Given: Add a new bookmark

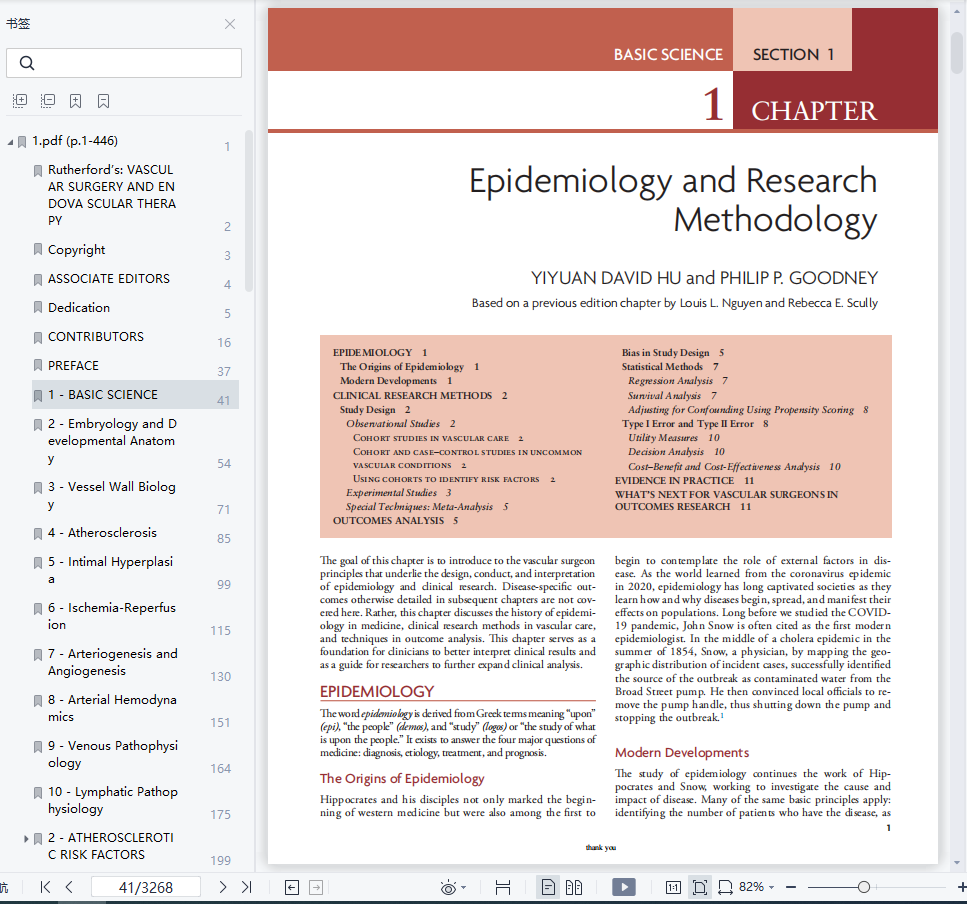Looking at the screenshot, I should coord(75,101).
